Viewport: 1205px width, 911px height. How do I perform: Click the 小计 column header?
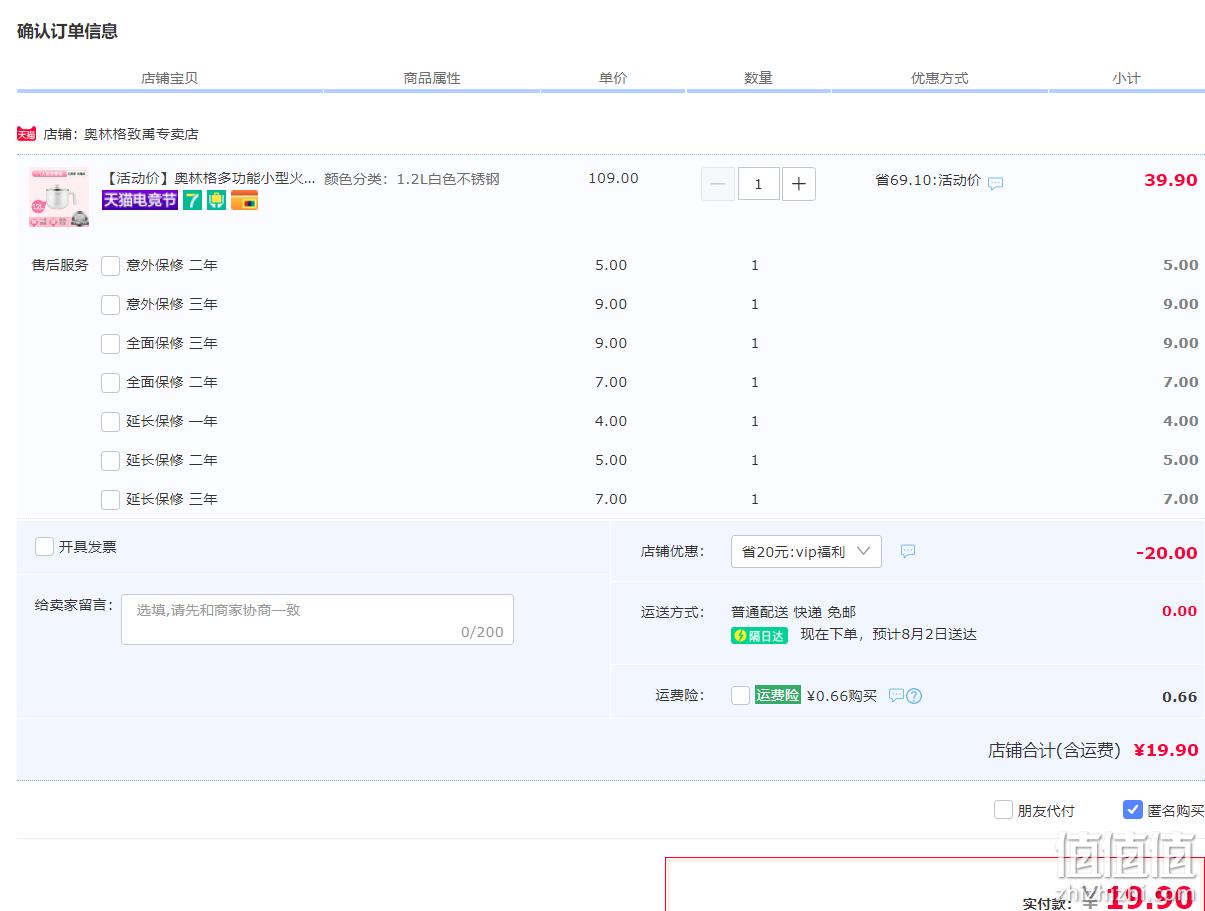[x=1126, y=78]
